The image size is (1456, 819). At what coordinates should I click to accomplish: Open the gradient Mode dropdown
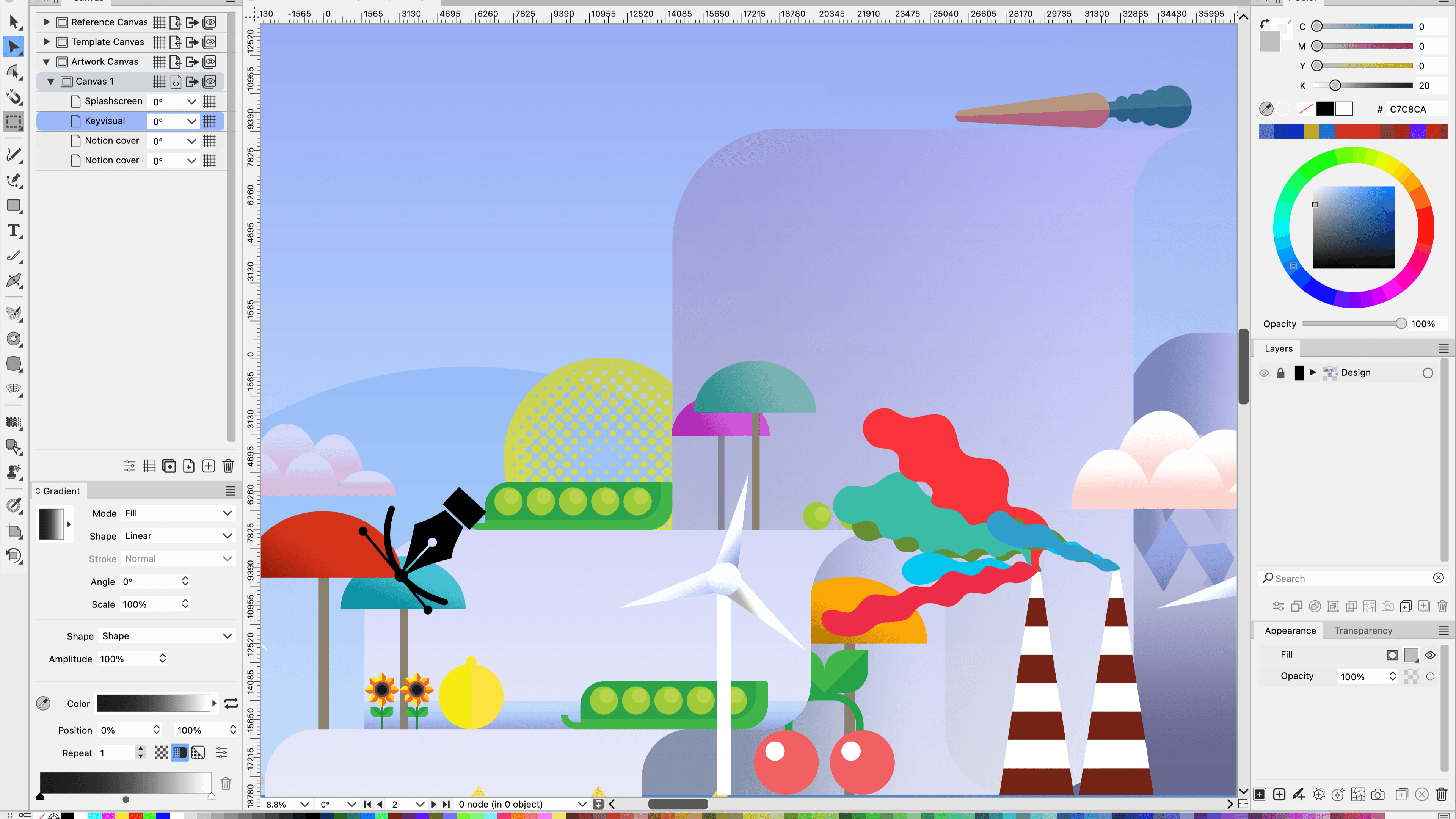178,513
